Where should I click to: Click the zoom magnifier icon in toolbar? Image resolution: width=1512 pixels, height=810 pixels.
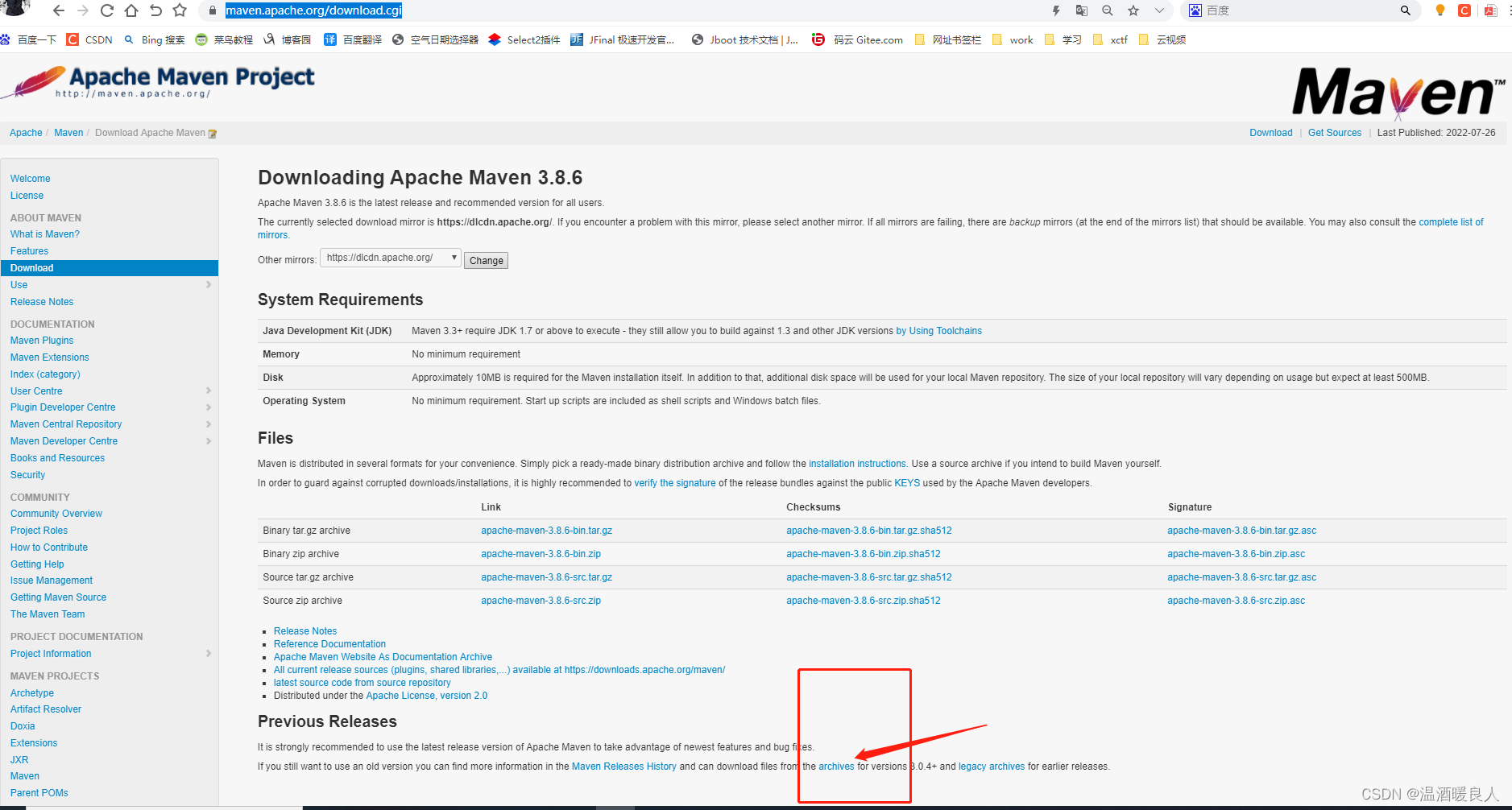(x=1108, y=10)
